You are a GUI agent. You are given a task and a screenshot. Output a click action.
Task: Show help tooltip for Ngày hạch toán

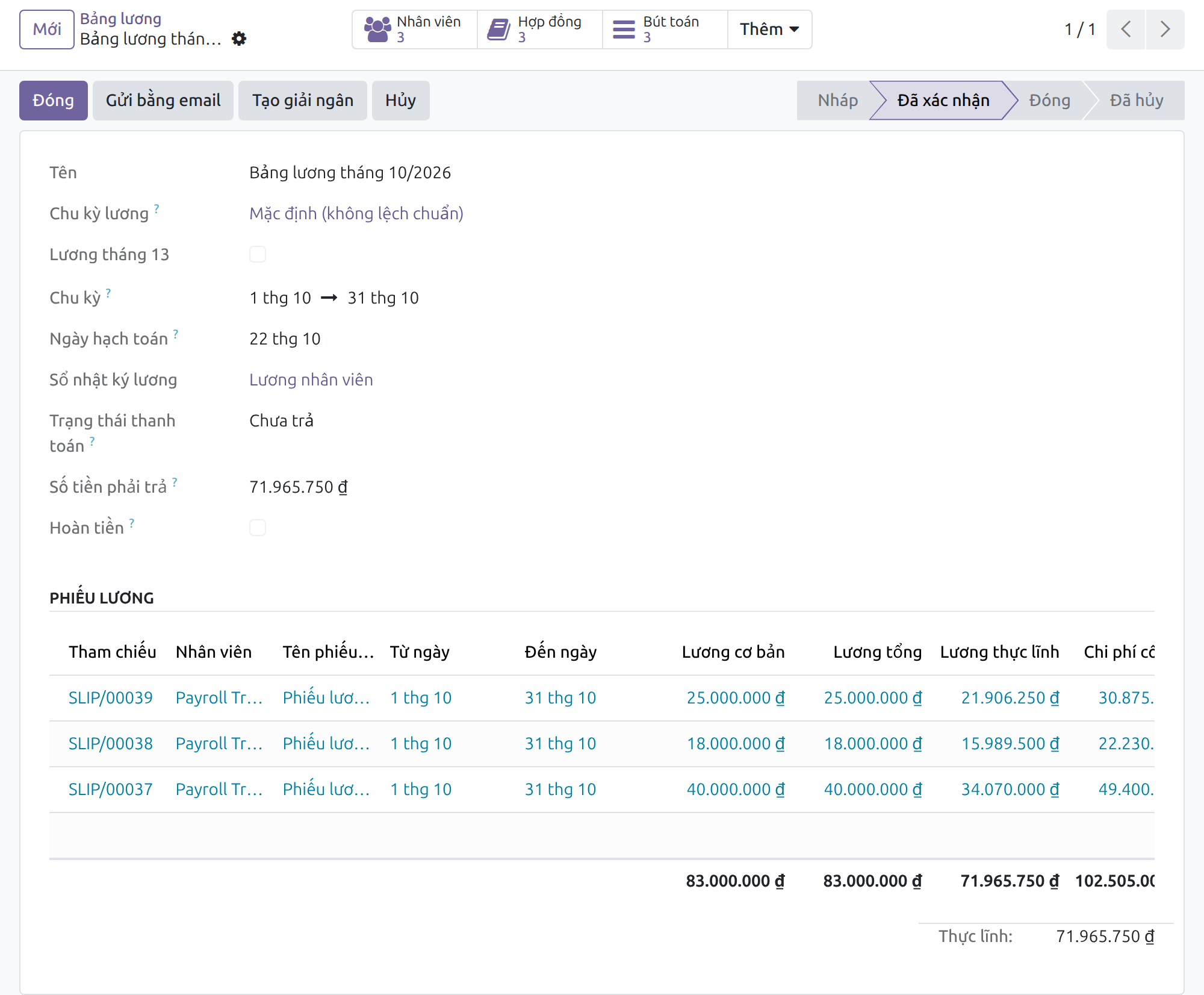(176, 334)
